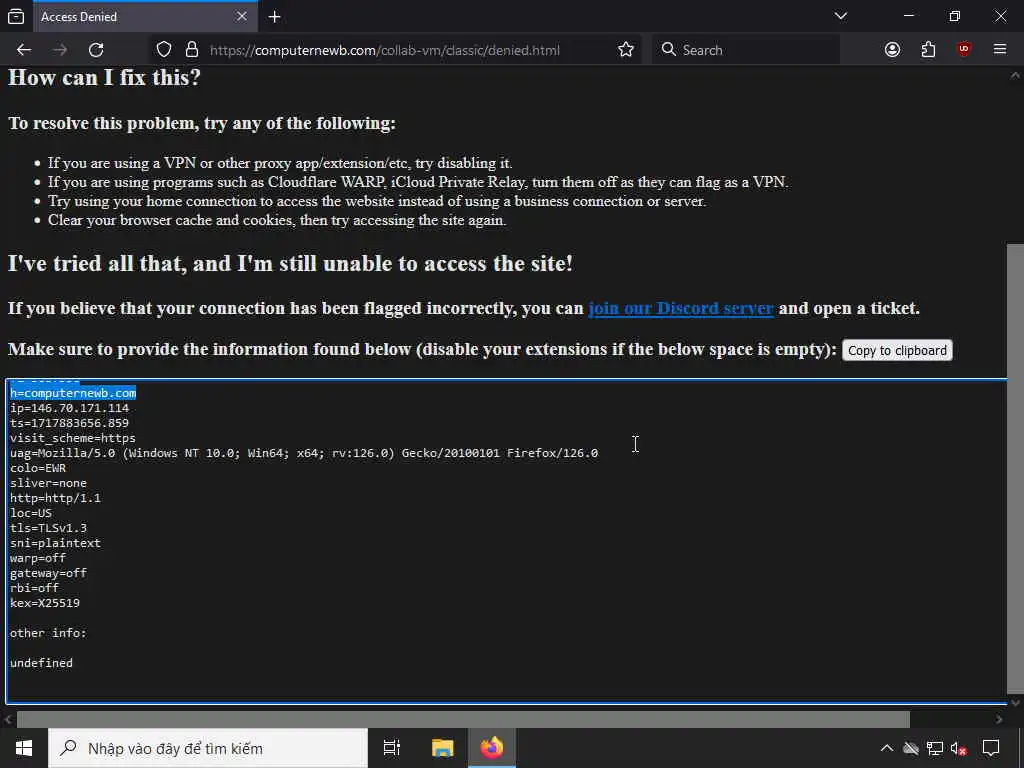The height and width of the screenshot is (768, 1024).
Task: Click the visit_scheme=https line
Action: (72, 438)
